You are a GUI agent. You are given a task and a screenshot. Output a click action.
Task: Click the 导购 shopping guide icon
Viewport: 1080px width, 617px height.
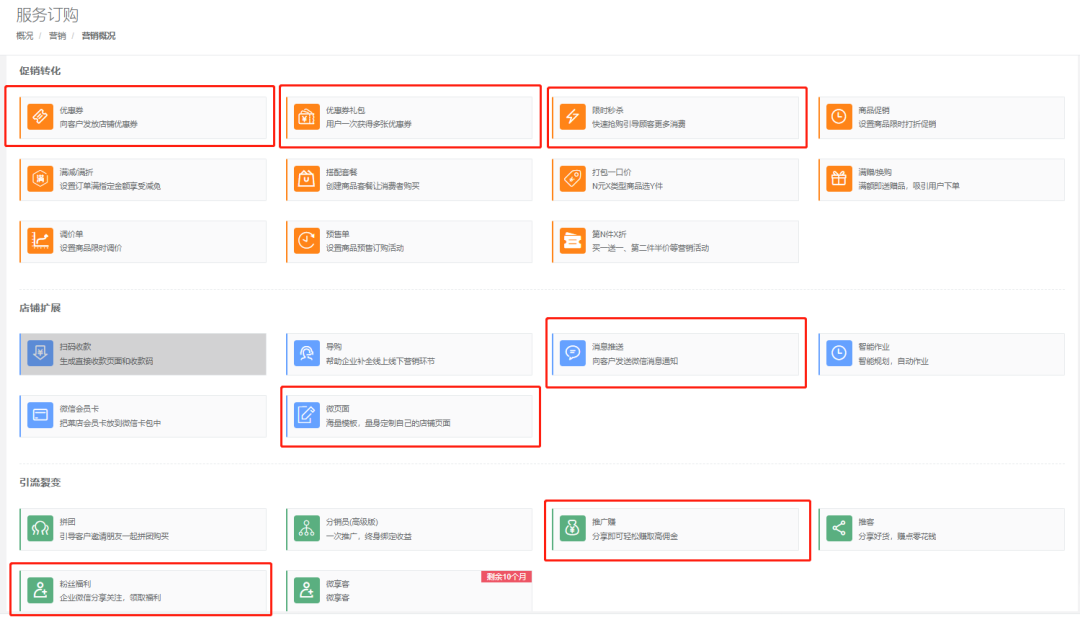coord(307,353)
